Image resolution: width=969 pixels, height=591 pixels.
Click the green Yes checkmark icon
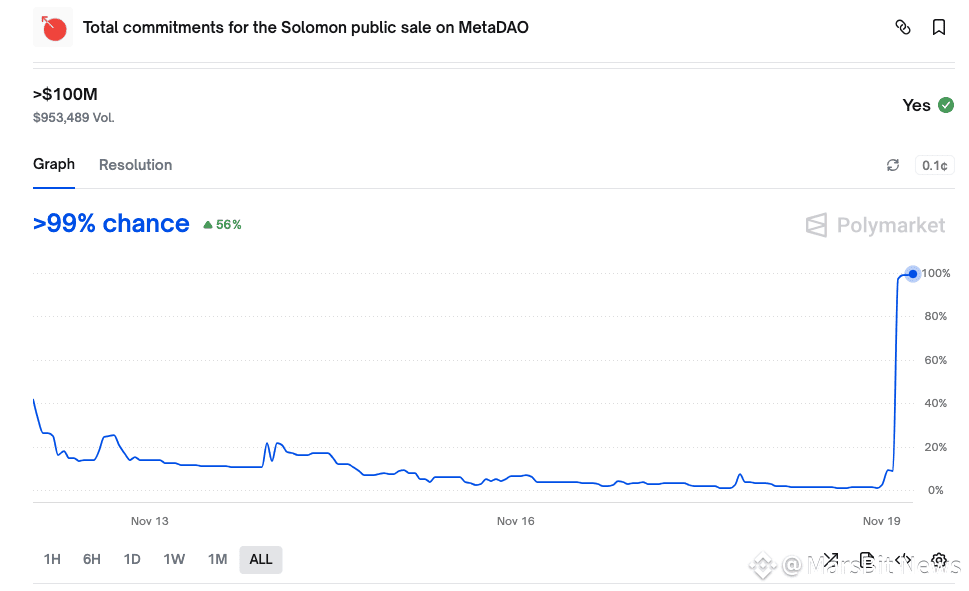[x=945, y=105]
